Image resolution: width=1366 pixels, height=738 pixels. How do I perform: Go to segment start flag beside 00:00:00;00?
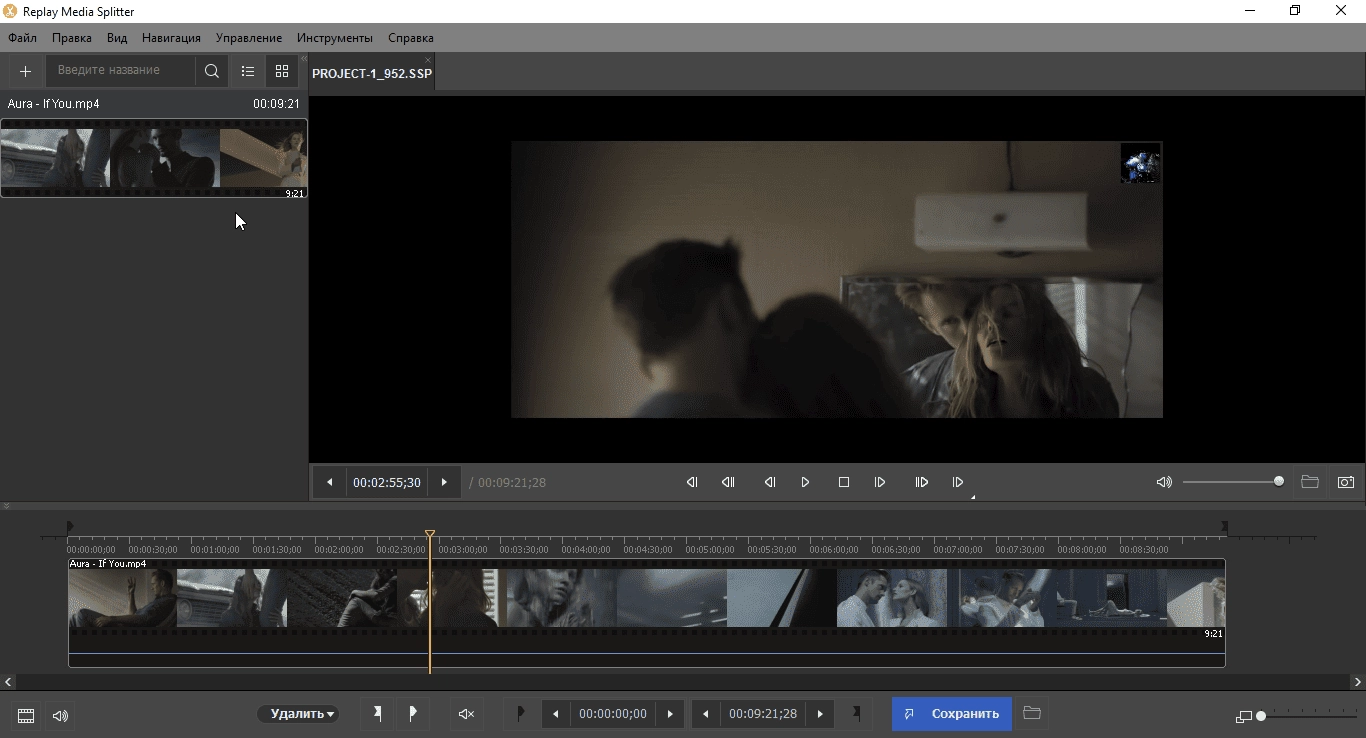[520, 714]
